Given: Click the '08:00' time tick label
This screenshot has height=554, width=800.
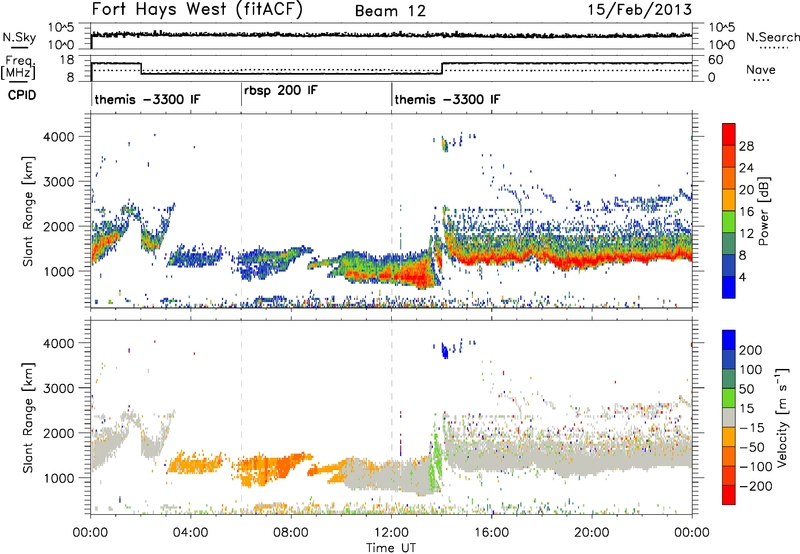Looking at the screenshot, I should 291,533.
